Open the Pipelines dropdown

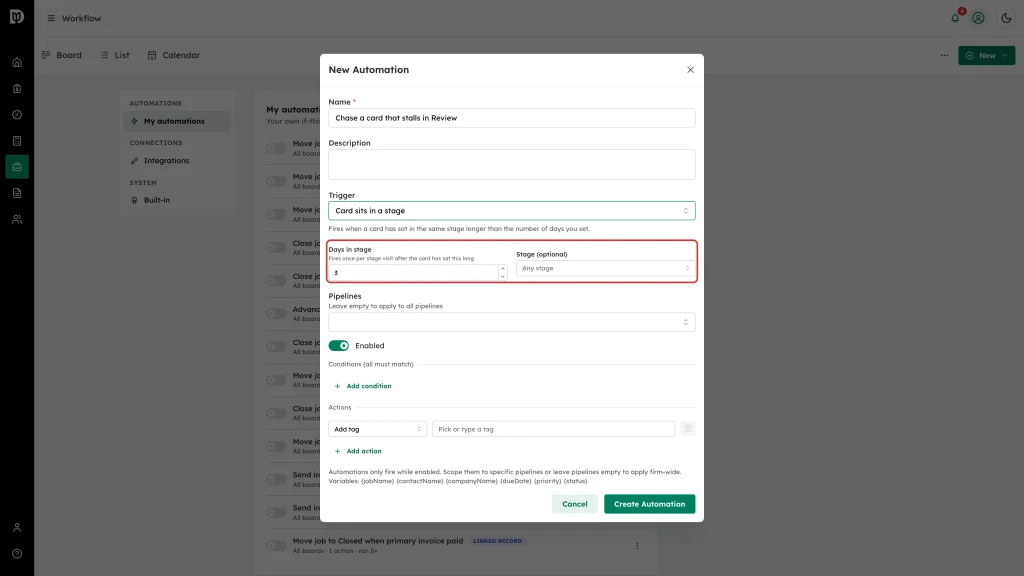pos(511,322)
